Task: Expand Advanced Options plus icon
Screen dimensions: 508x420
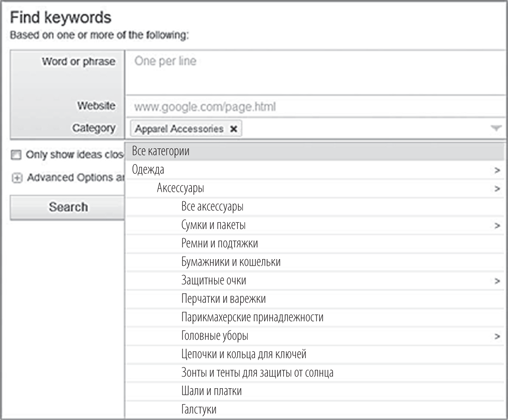Action: (x=17, y=178)
